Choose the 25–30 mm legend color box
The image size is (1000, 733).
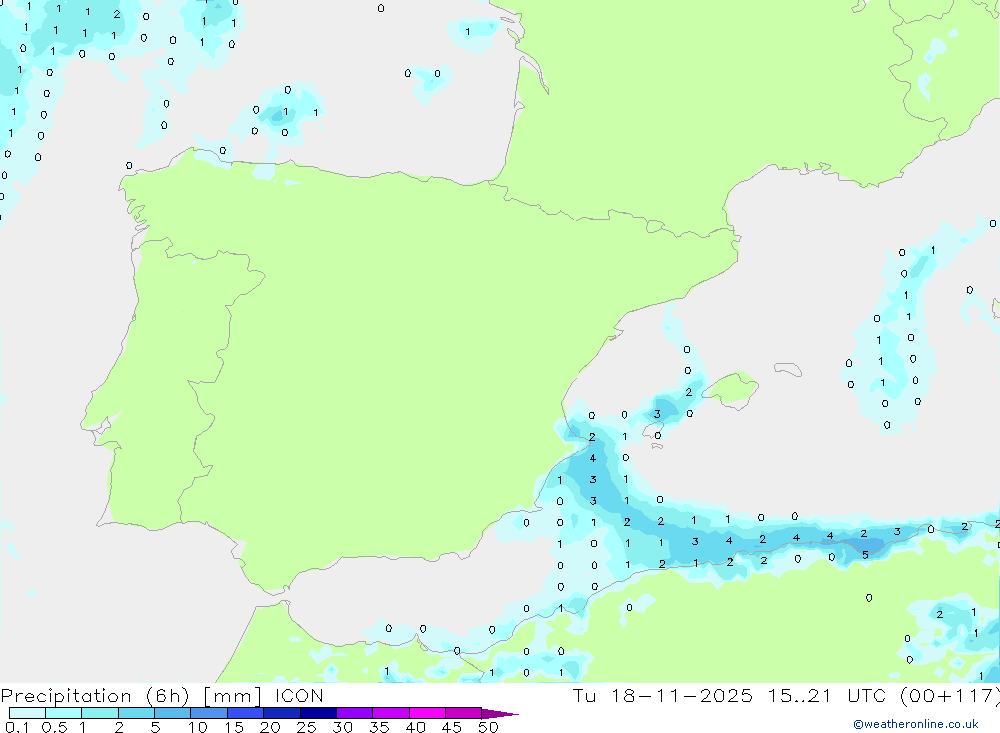click(x=318, y=713)
